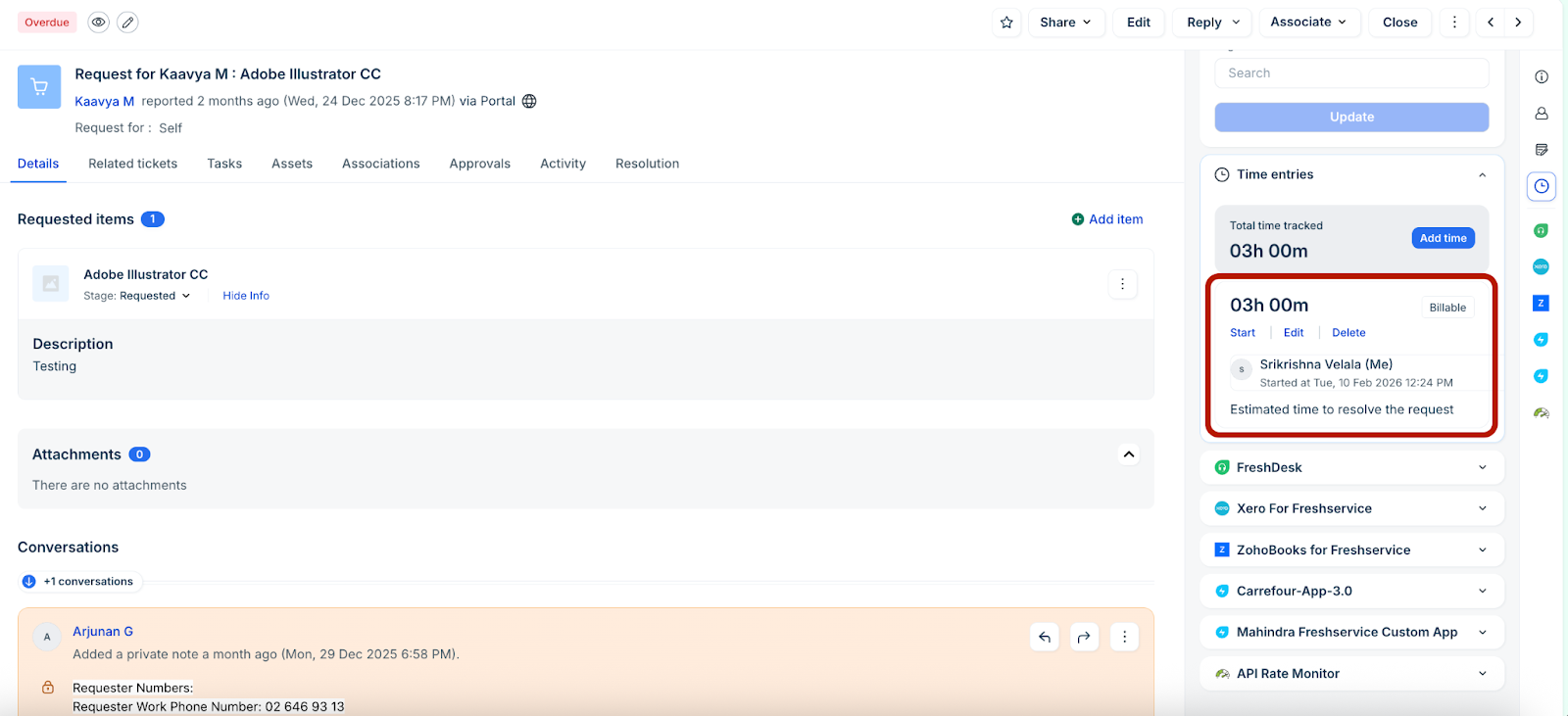Click Arjunan G avatar
1568x716 pixels.
pyautogui.click(x=47, y=637)
